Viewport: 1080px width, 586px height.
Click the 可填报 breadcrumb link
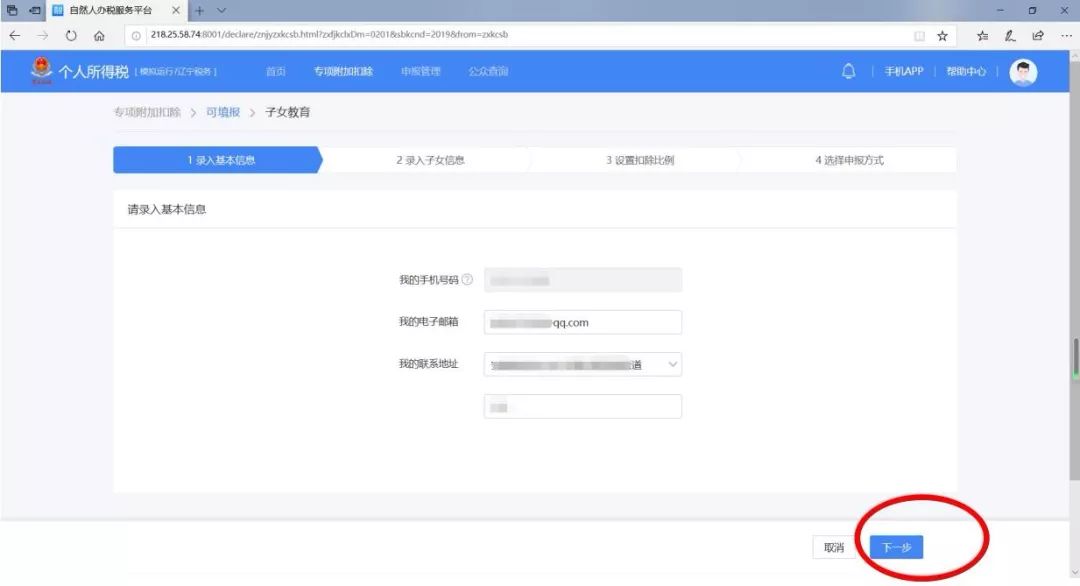click(223, 112)
